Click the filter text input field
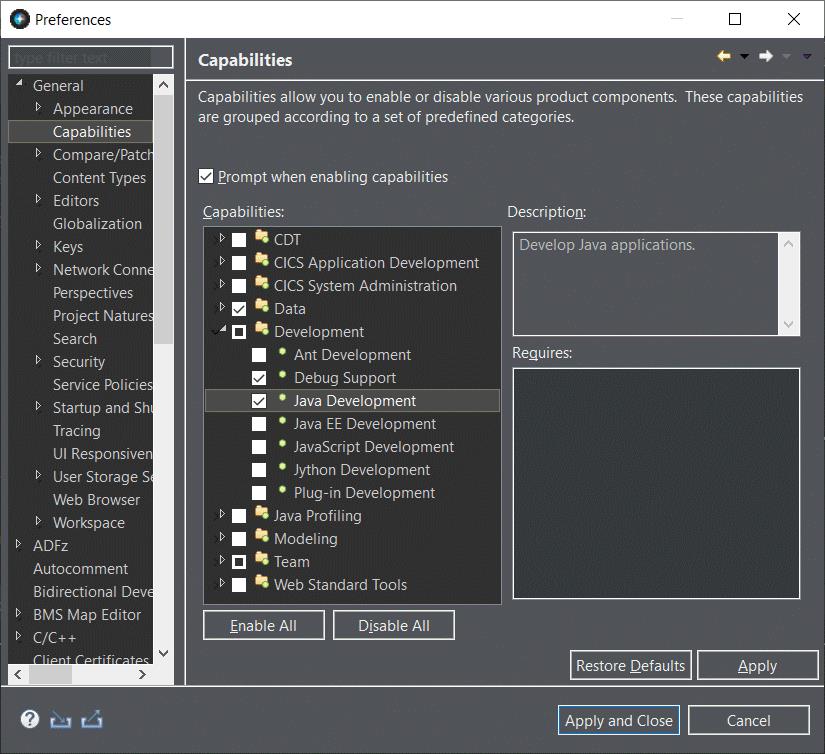 (90, 57)
